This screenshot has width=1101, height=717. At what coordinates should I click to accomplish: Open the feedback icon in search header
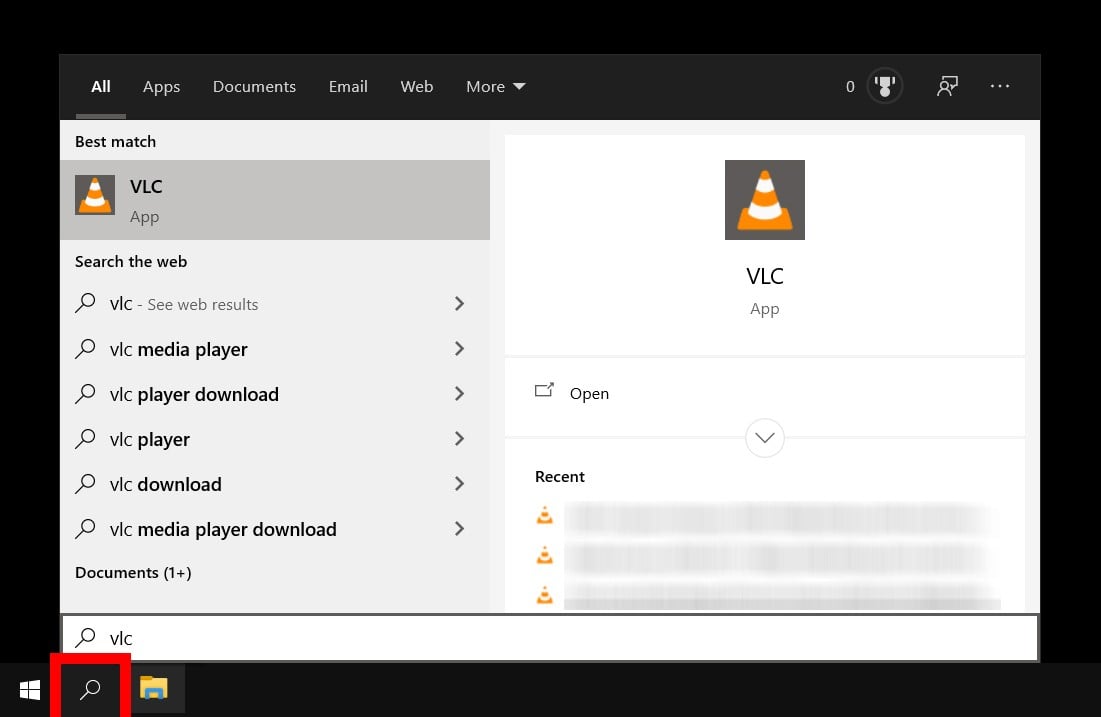pos(946,87)
